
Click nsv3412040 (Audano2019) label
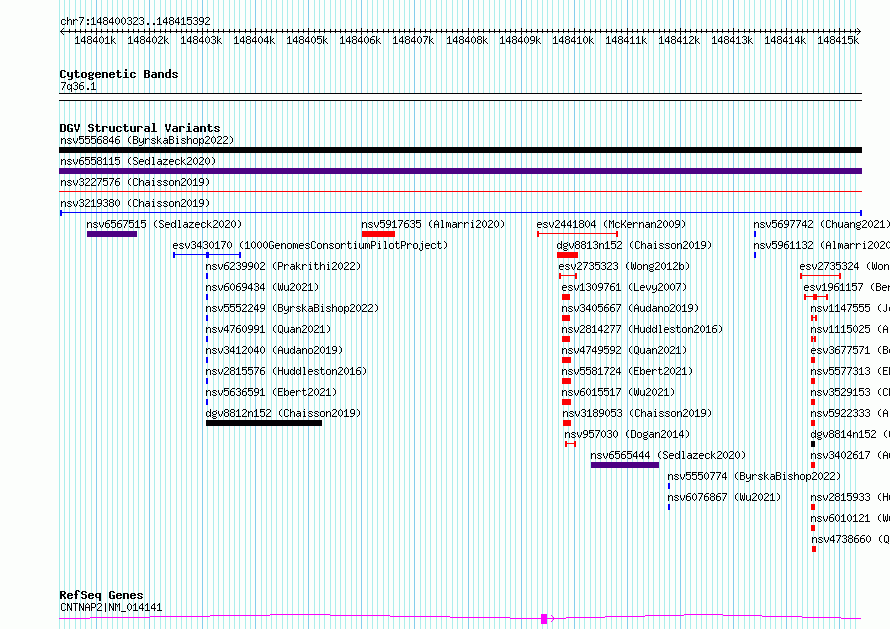point(274,350)
